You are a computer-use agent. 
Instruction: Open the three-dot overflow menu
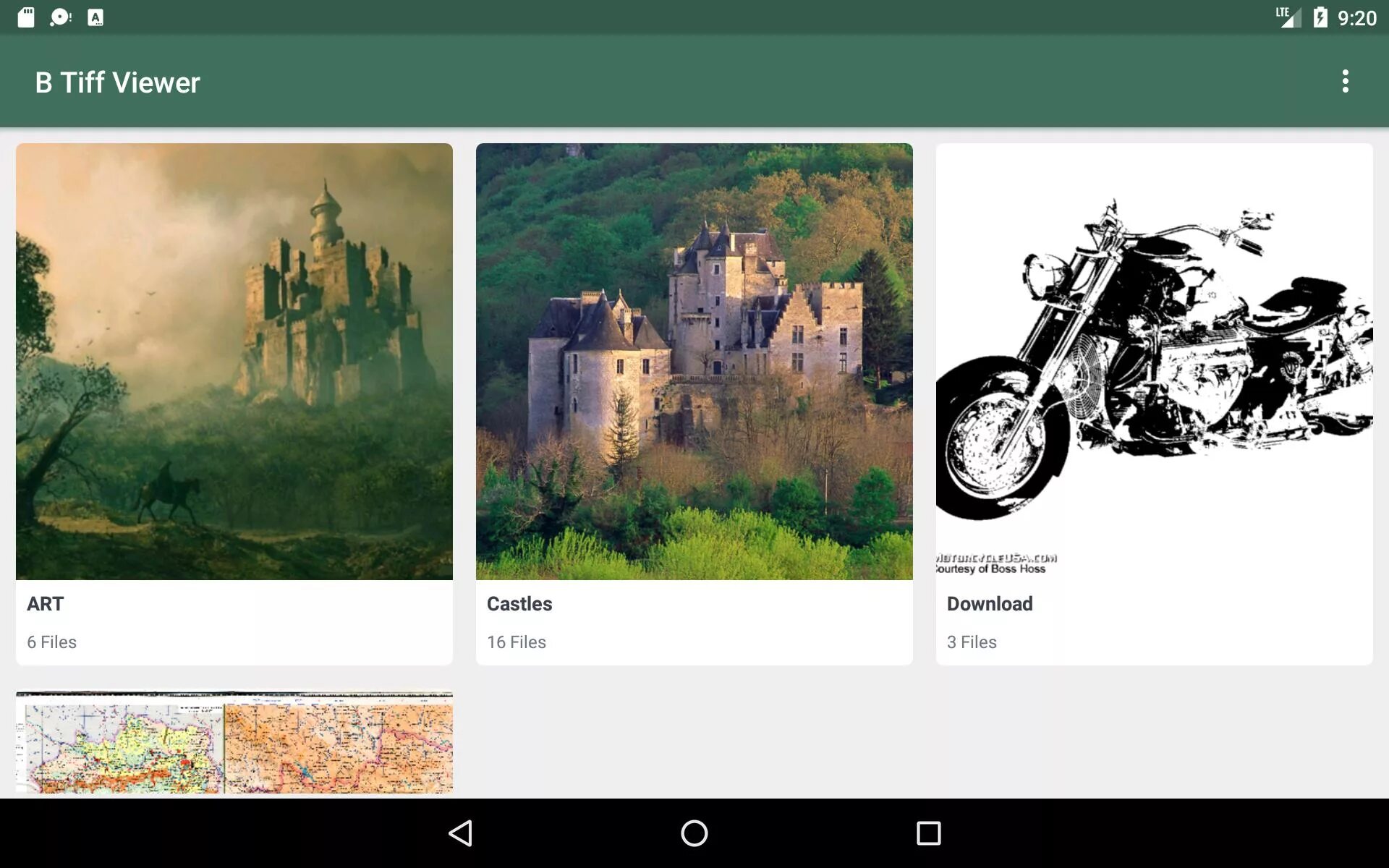[1345, 81]
